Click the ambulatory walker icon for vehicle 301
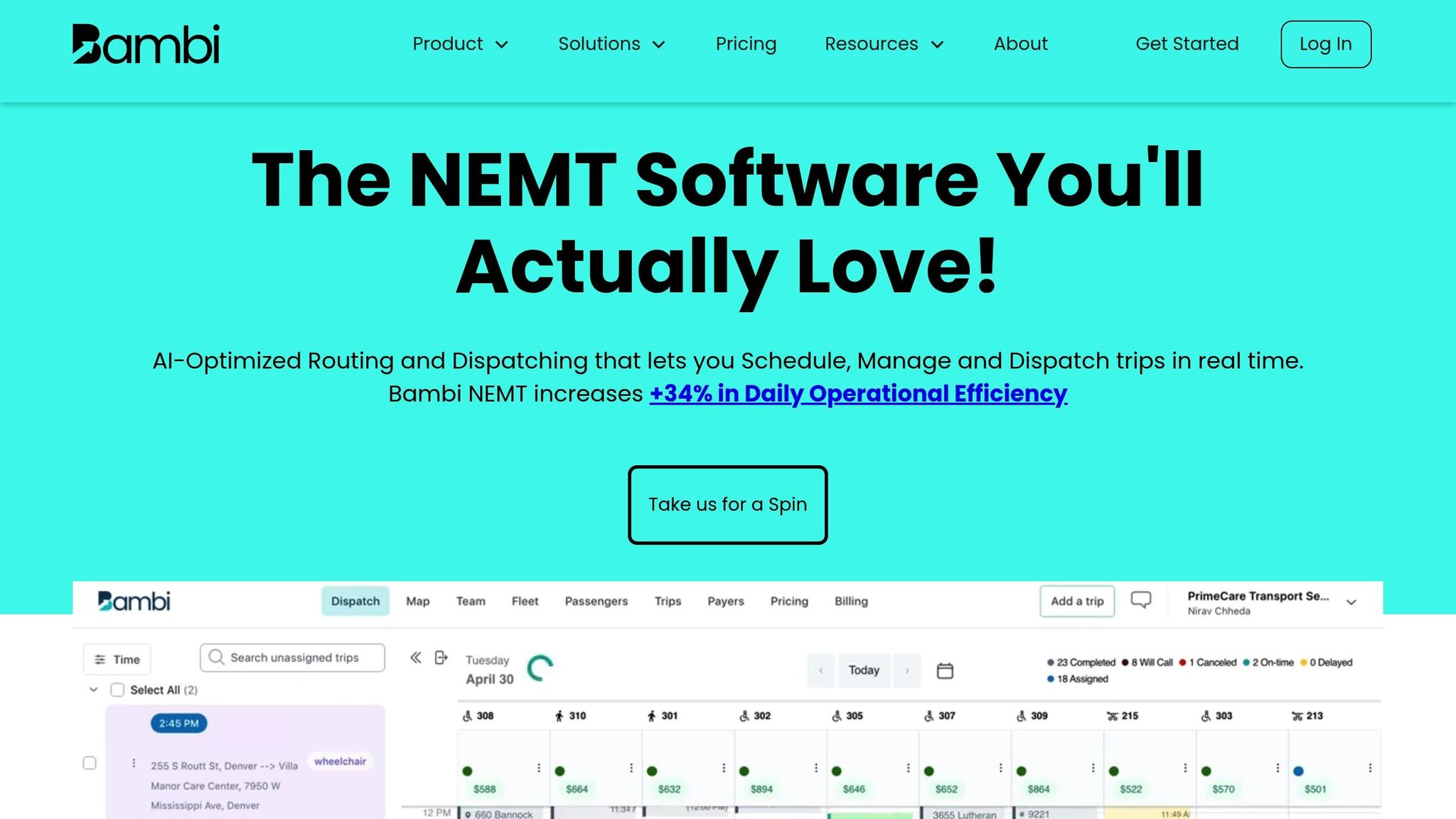The image size is (1456, 819). (651, 716)
